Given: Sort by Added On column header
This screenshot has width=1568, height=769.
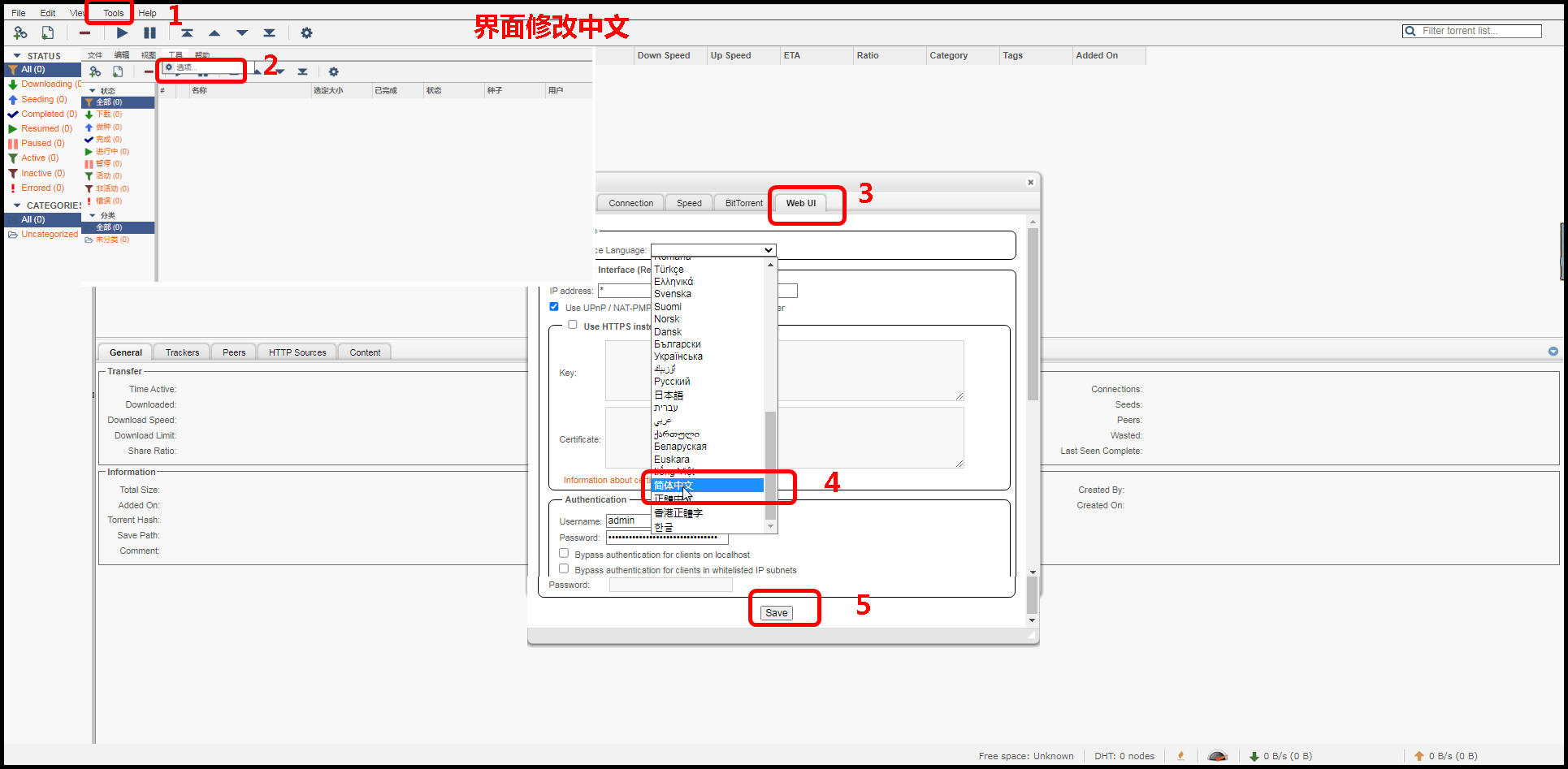Looking at the screenshot, I should point(1109,55).
